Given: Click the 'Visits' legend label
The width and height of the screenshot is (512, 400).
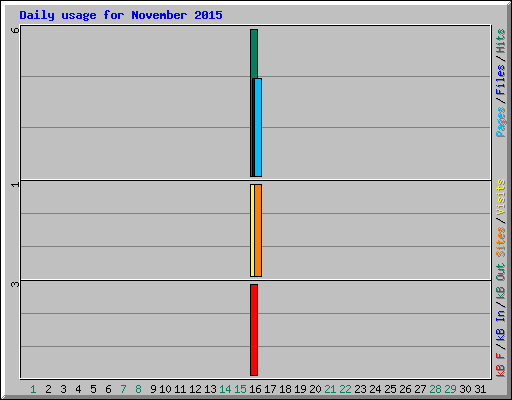Looking at the screenshot, I should point(501,197).
